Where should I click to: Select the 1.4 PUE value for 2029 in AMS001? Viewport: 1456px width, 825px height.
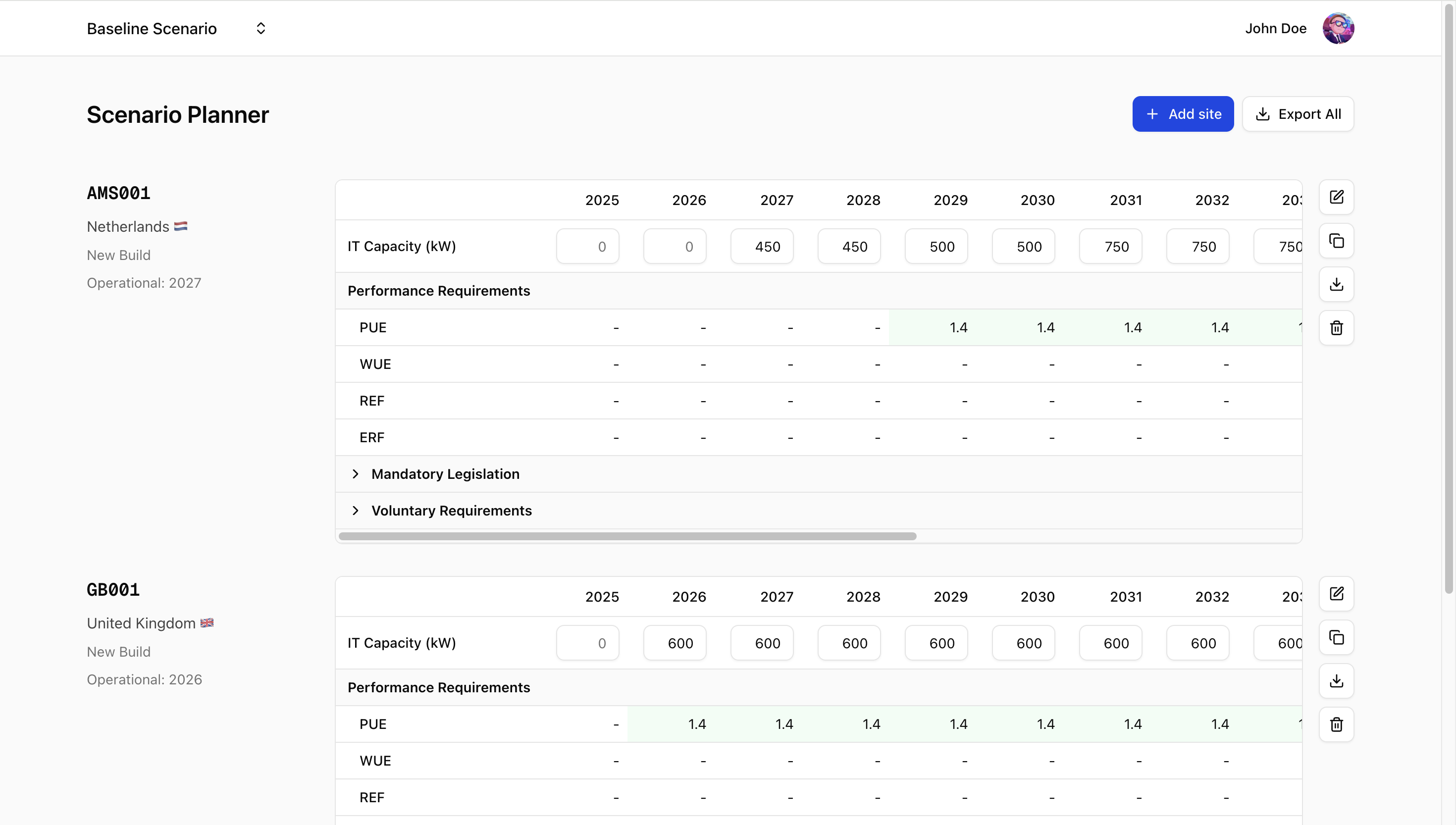(959, 327)
